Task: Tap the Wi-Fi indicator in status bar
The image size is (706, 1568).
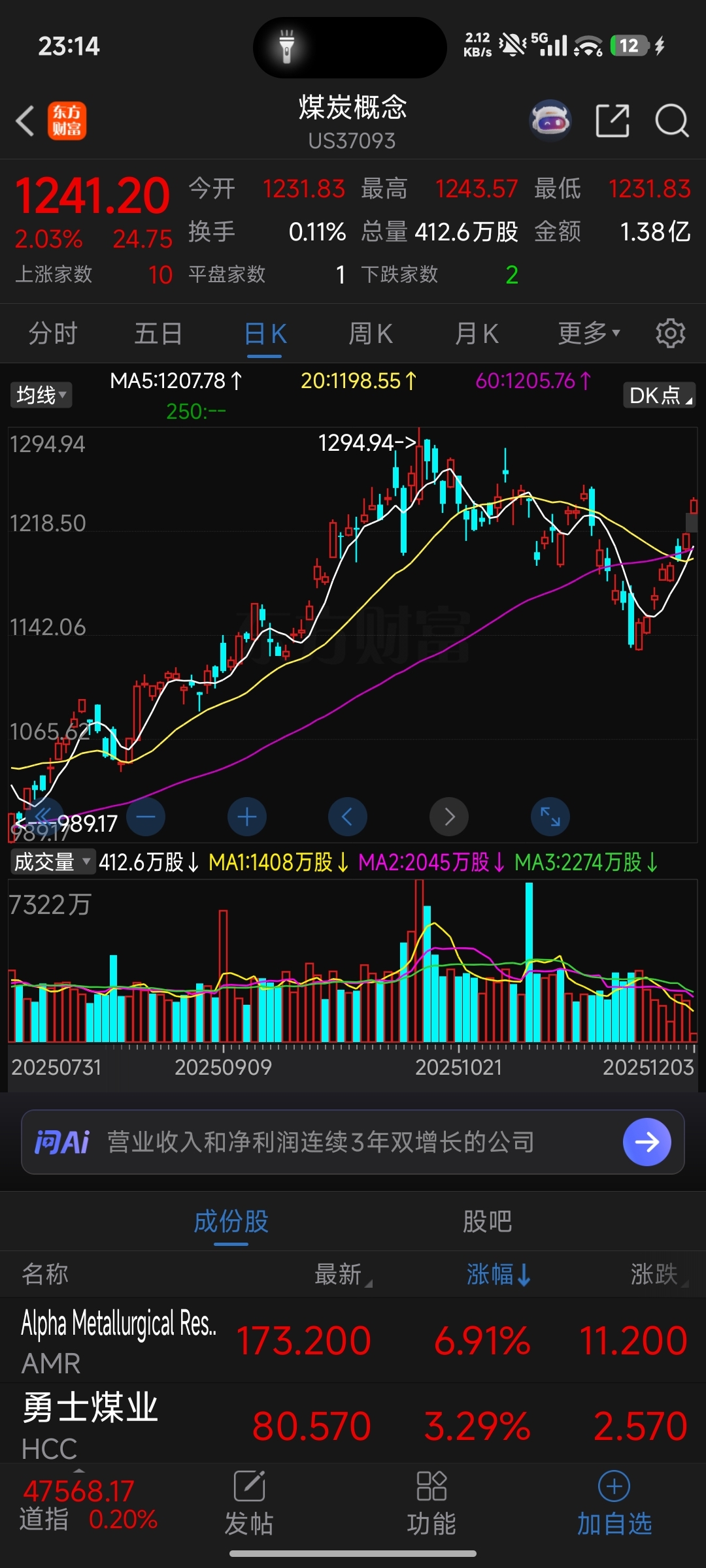Action: [588, 46]
